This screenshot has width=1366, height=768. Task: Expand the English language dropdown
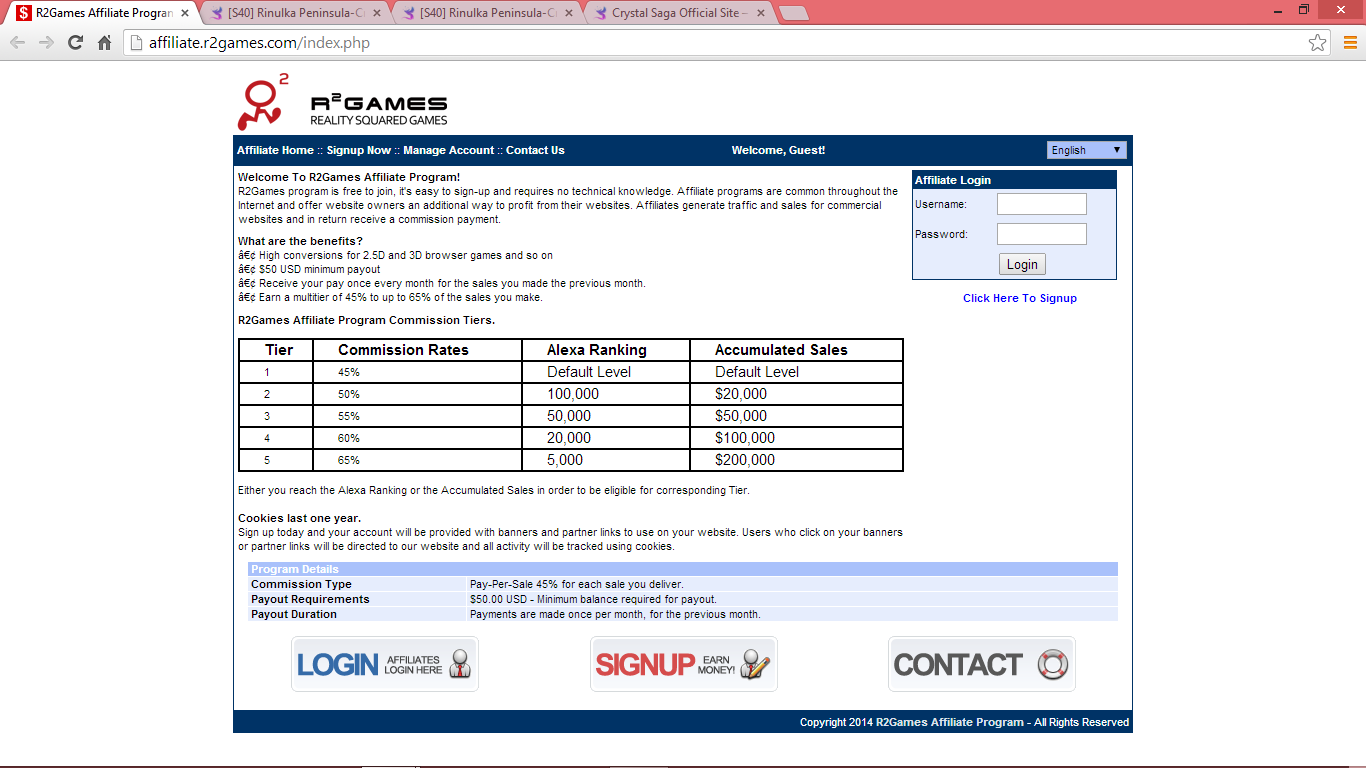[x=1087, y=150]
